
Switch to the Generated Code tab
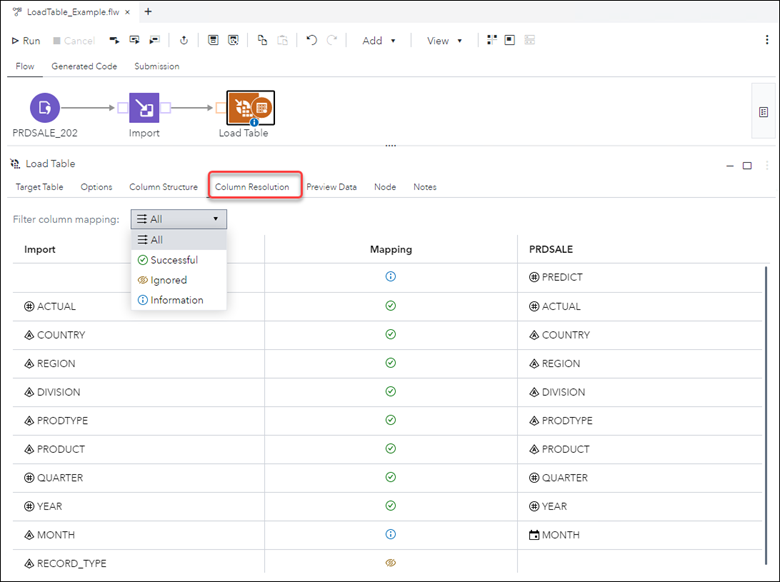pos(84,67)
